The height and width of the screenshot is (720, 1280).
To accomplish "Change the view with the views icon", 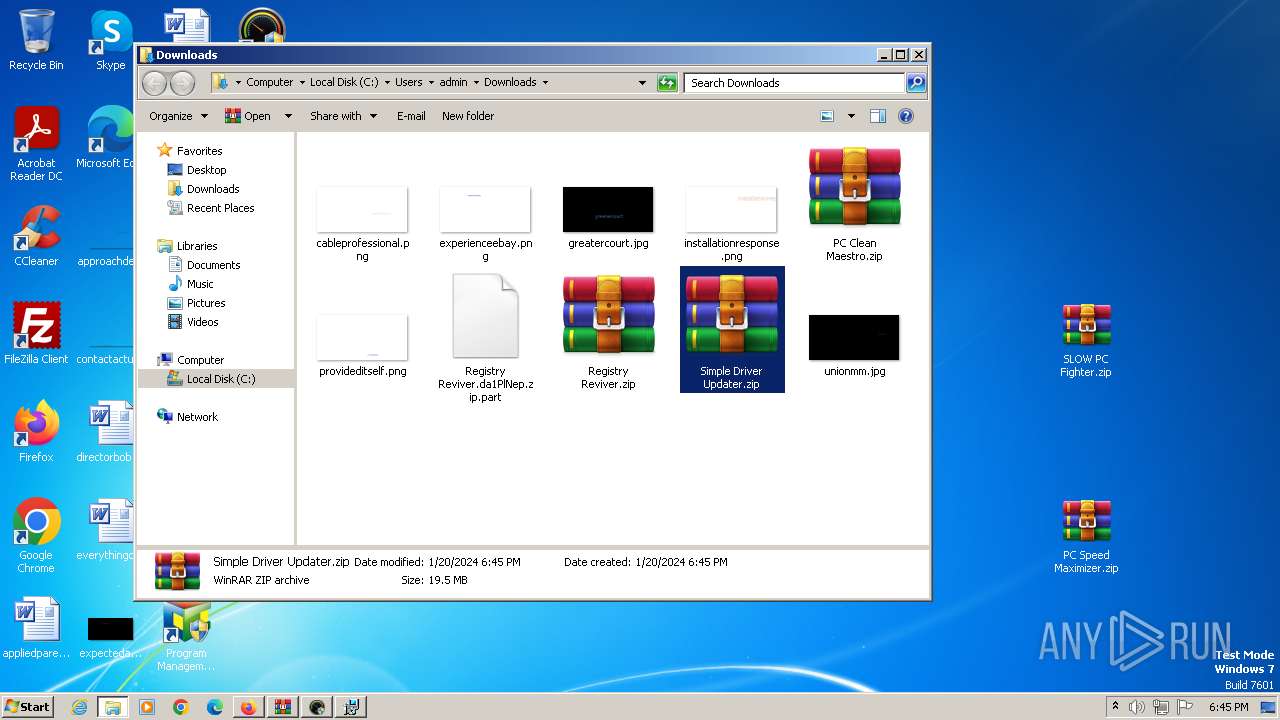I will 827,116.
